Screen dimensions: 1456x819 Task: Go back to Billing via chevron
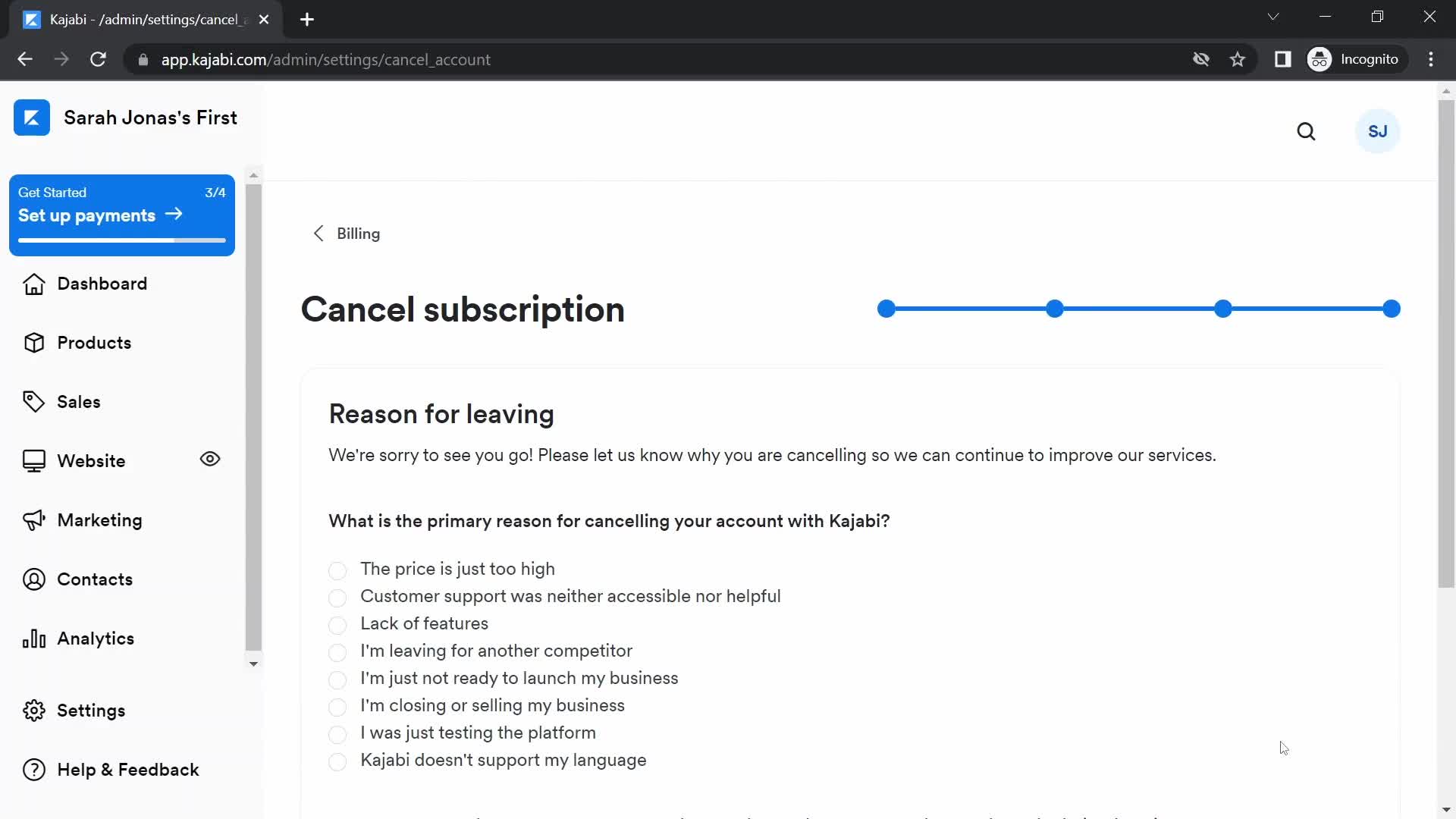pos(318,234)
